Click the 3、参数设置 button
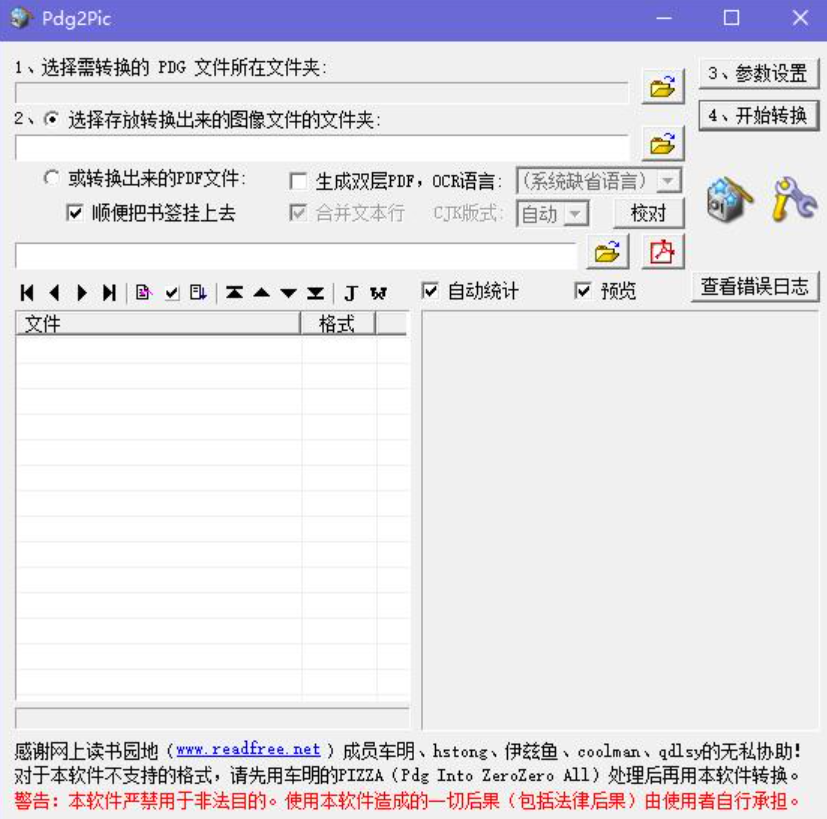This screenshot has height=819, width=827. (x=758, y=73)
